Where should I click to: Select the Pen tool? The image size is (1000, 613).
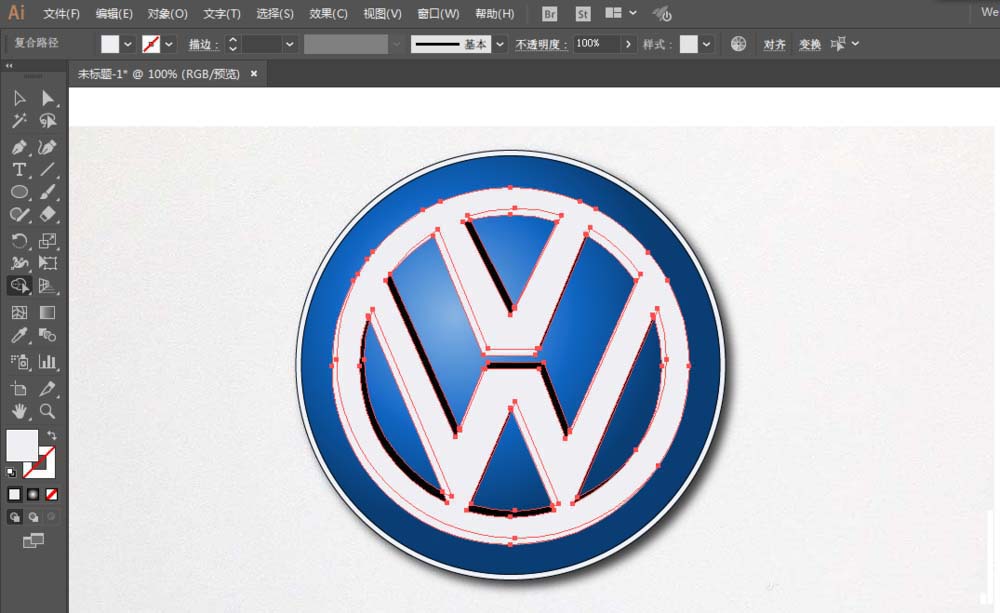19,147
